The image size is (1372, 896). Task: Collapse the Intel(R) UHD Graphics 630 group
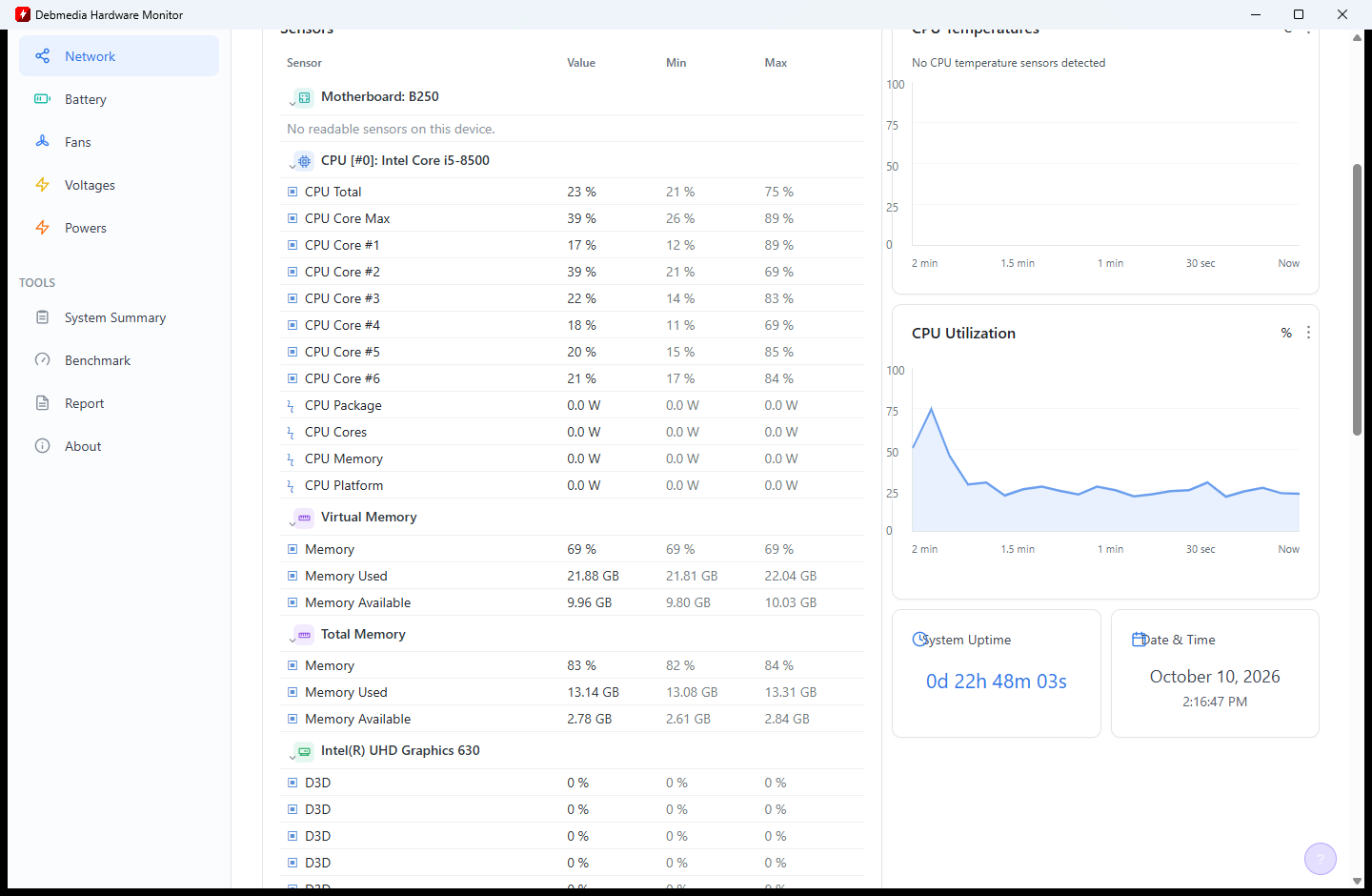point(292,756)
